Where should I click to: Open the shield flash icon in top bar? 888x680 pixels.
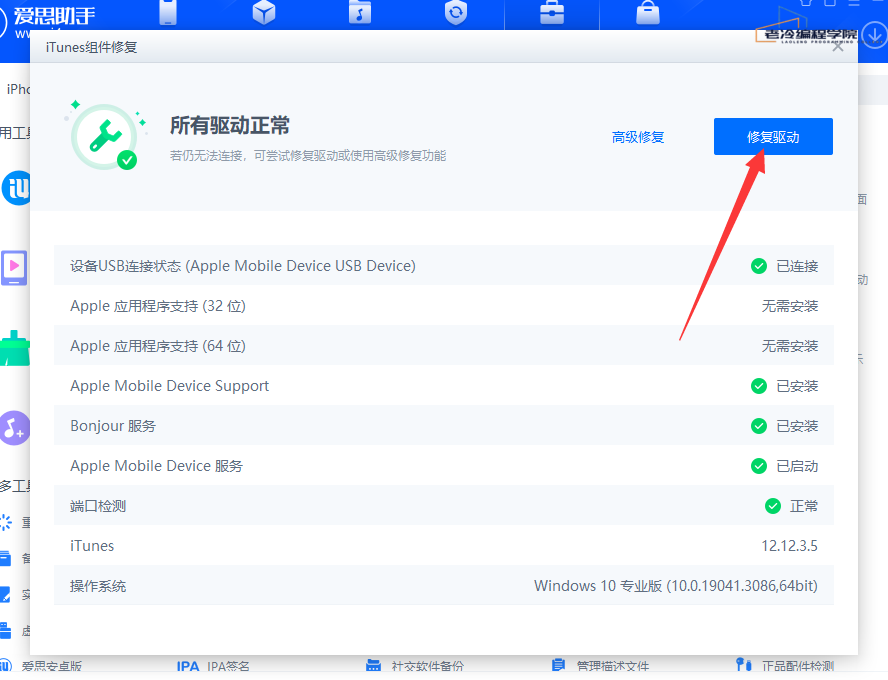[x=456, y=12]
